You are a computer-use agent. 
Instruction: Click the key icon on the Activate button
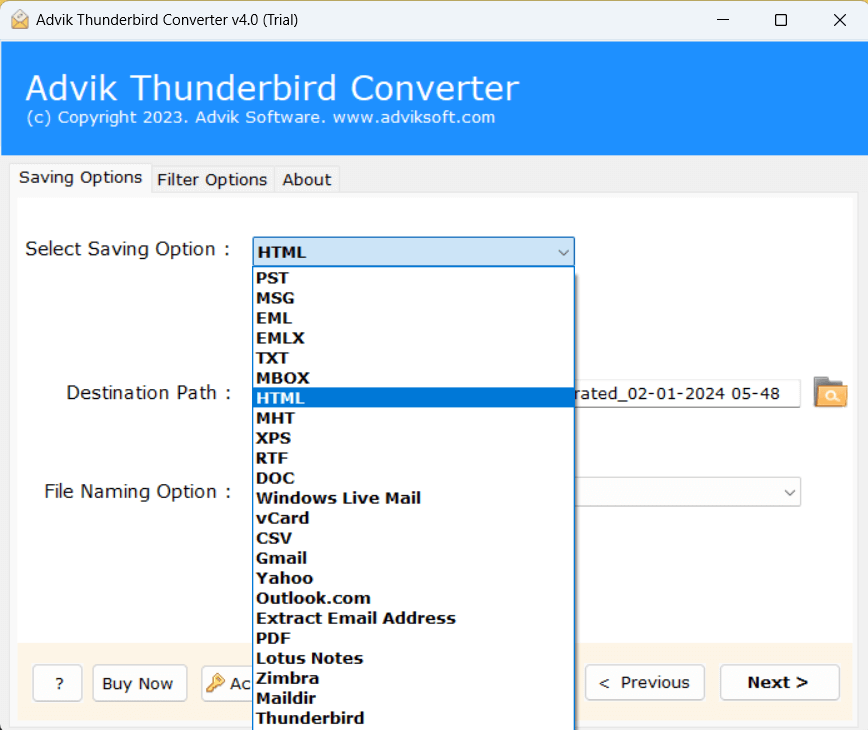click(215, 683)
